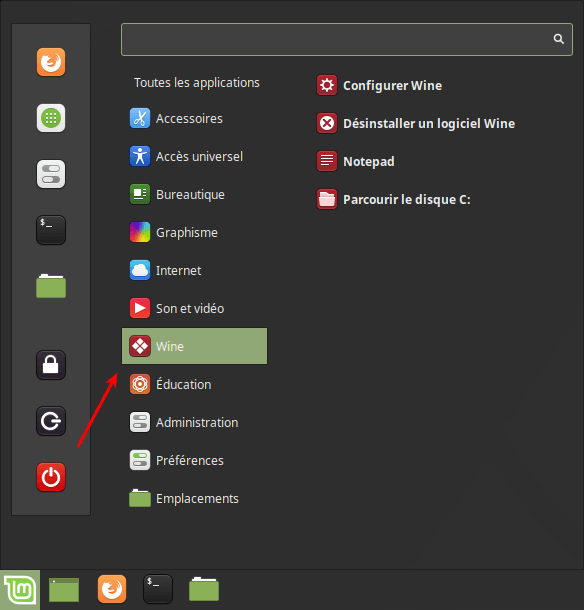Image resolution: width=584 pixels, height=610 pixels.
Task: Open Firefox from the taskbar panel
Action: click(x=112, y=589)
